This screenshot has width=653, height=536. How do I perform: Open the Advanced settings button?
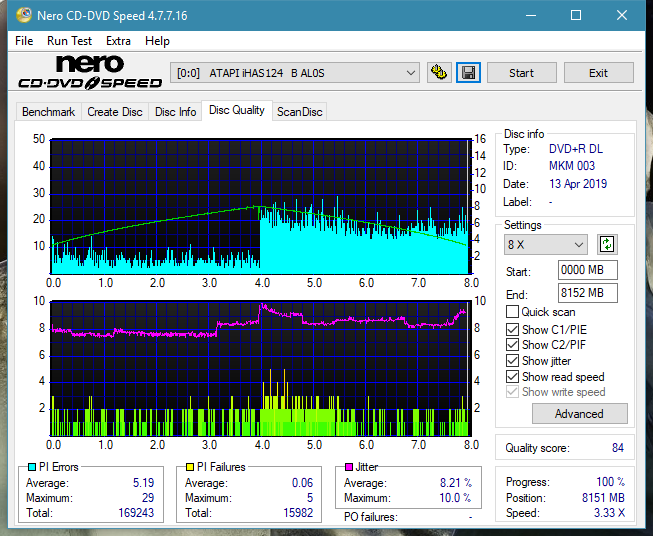point(579,414)
